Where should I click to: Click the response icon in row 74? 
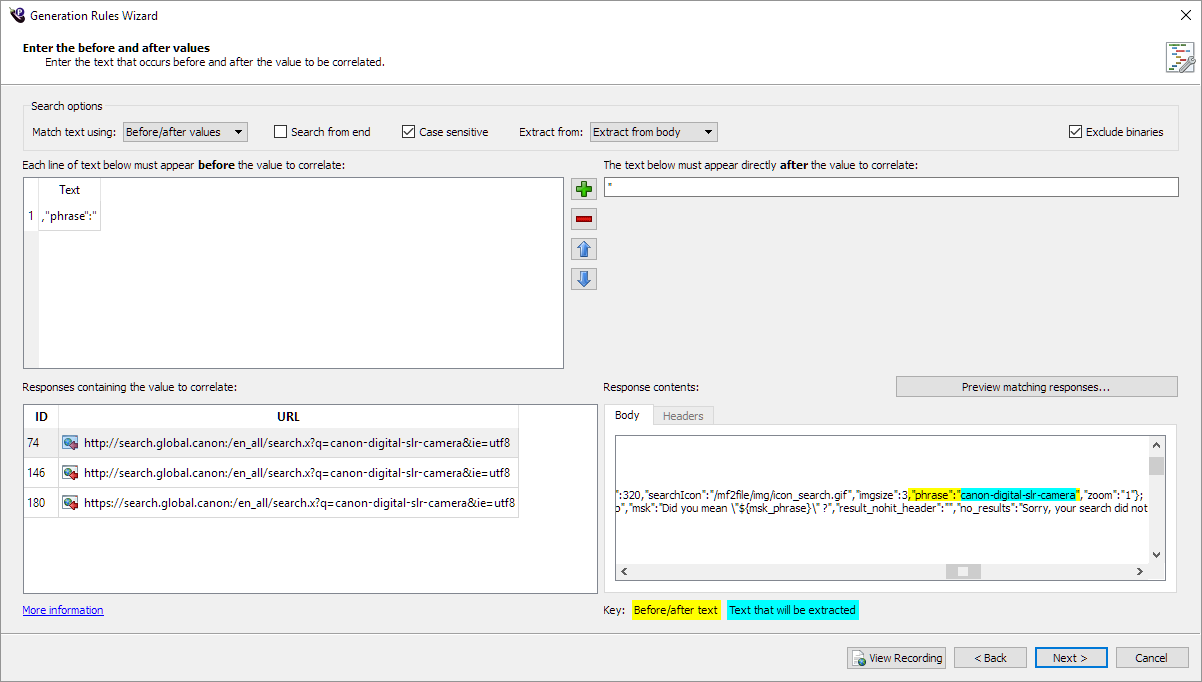click(70, 442)
